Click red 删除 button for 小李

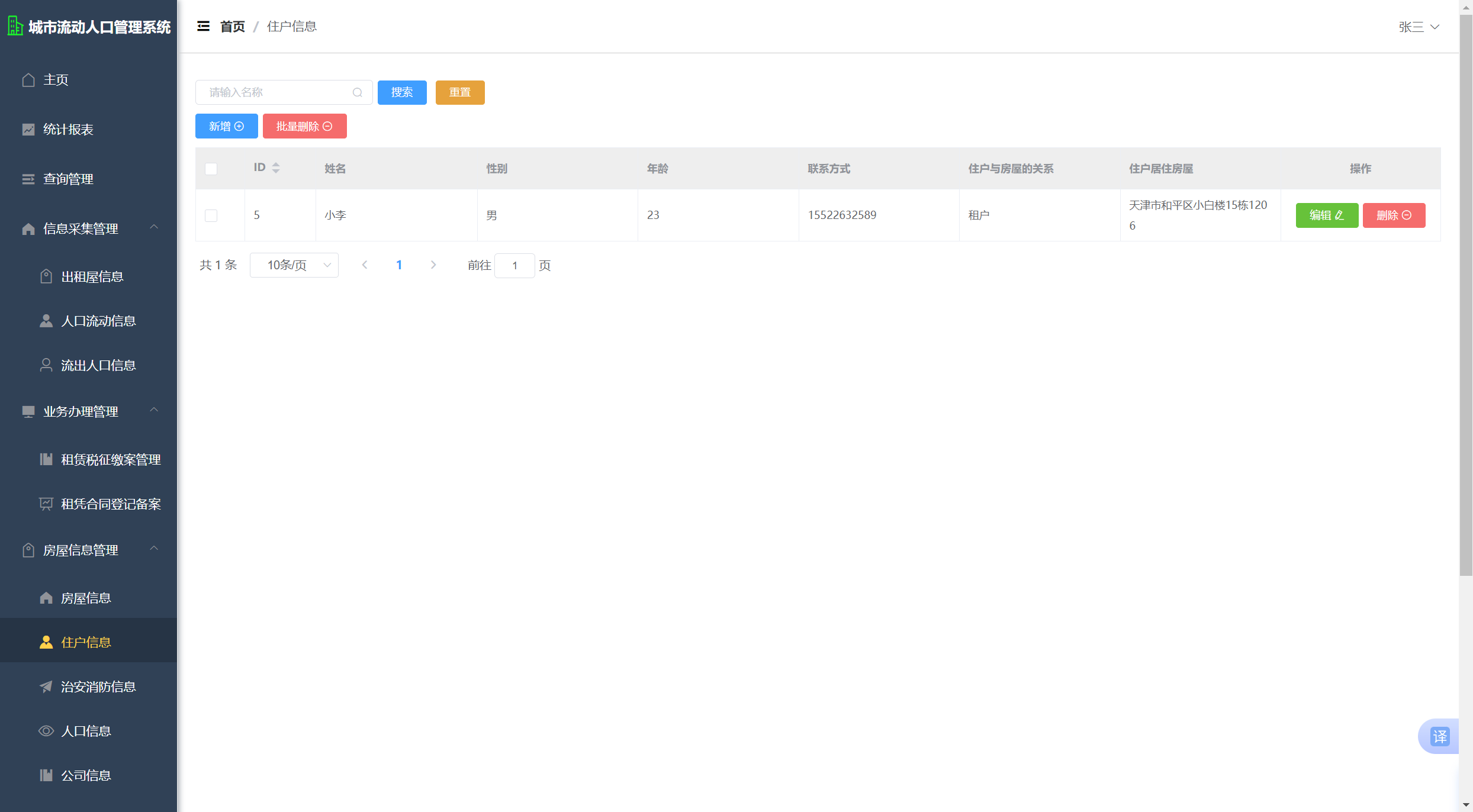pyautogui.click(x=1394, y=215)
